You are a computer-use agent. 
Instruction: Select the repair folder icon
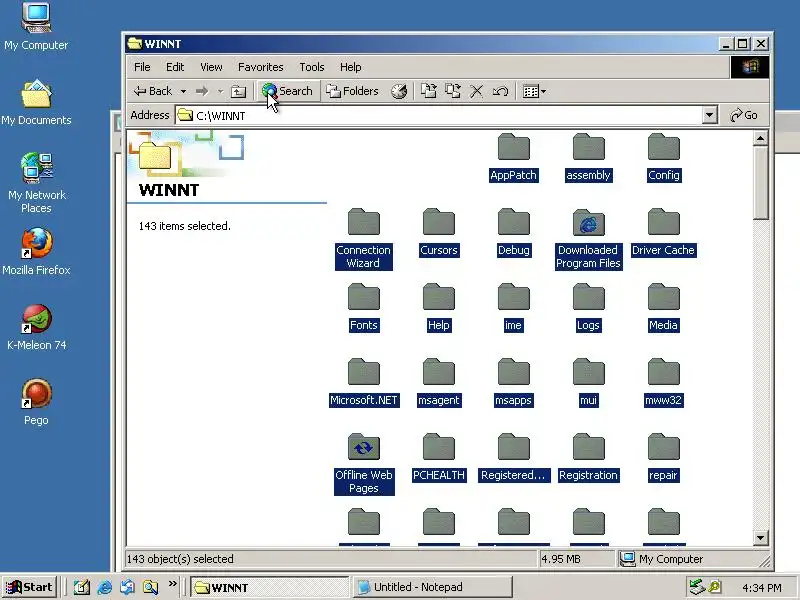pyautogui.click(x=663, y=447)
